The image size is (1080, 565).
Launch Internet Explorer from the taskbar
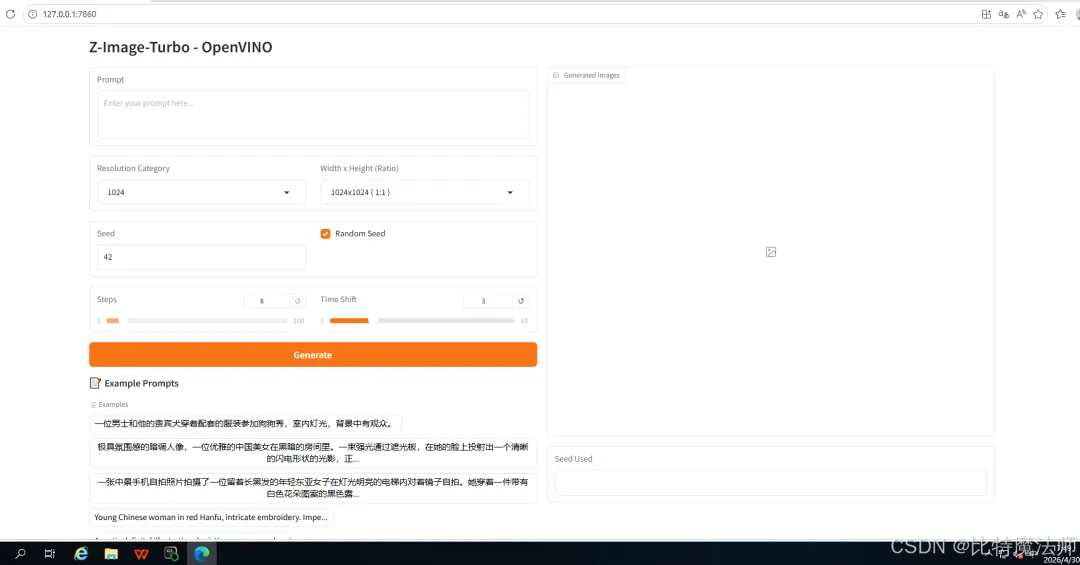click(x=81, y=553)
